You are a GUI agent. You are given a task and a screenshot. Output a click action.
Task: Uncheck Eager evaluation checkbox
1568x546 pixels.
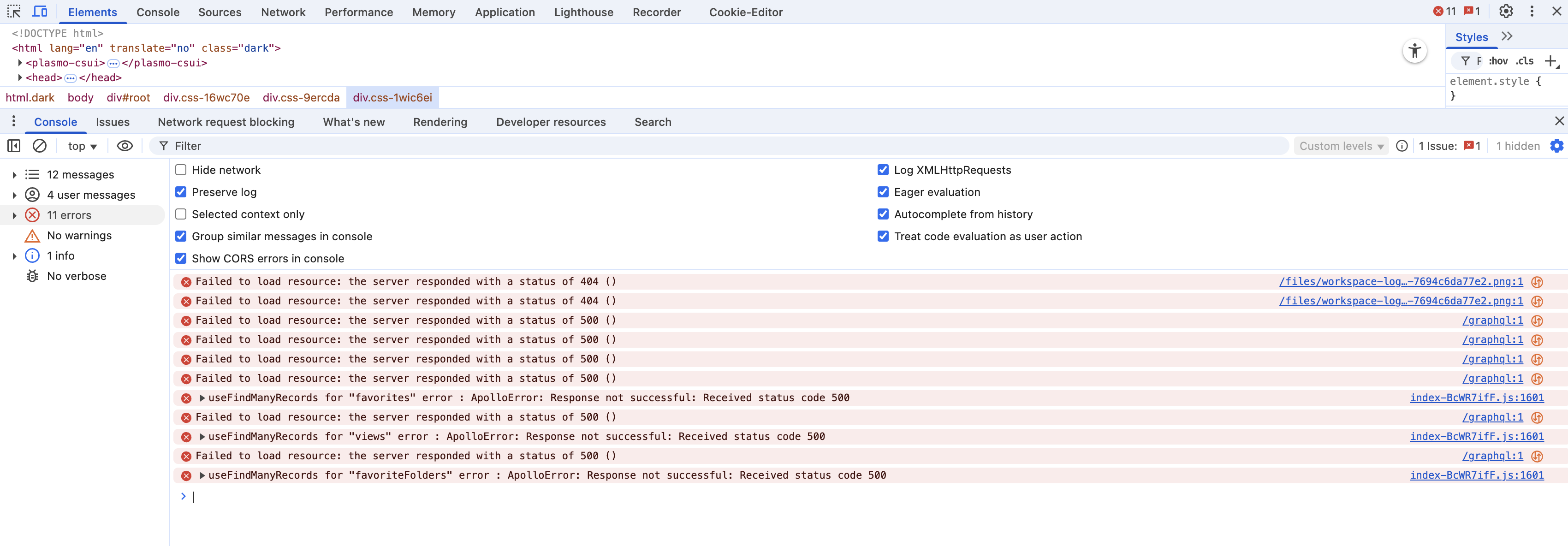(x=883, y=192)
